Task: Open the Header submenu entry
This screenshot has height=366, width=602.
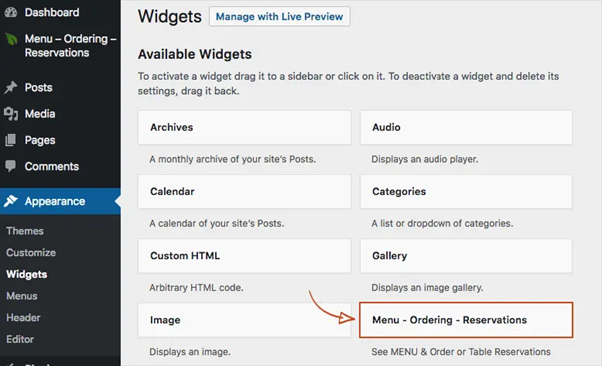Action: click(x=23, y=318)
